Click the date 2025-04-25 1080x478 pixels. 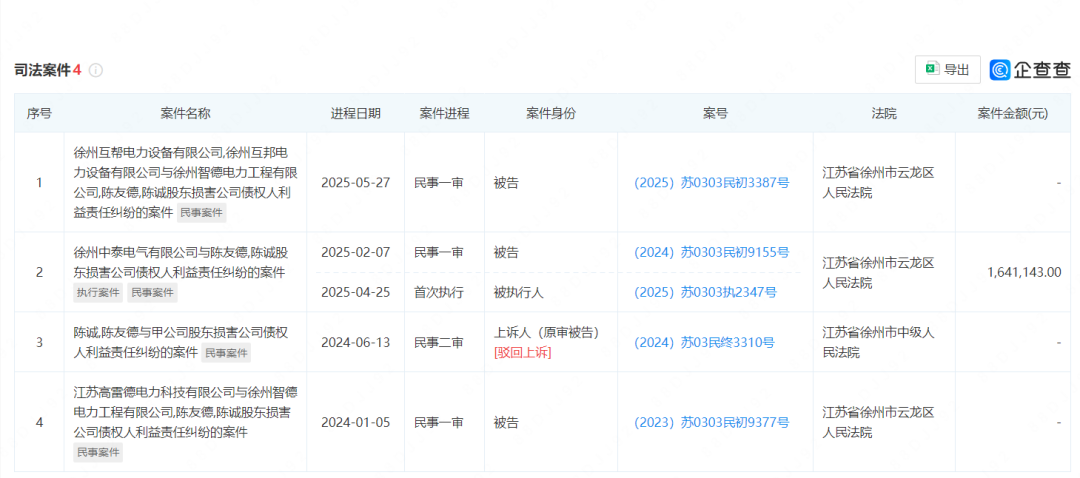[355, 292]
